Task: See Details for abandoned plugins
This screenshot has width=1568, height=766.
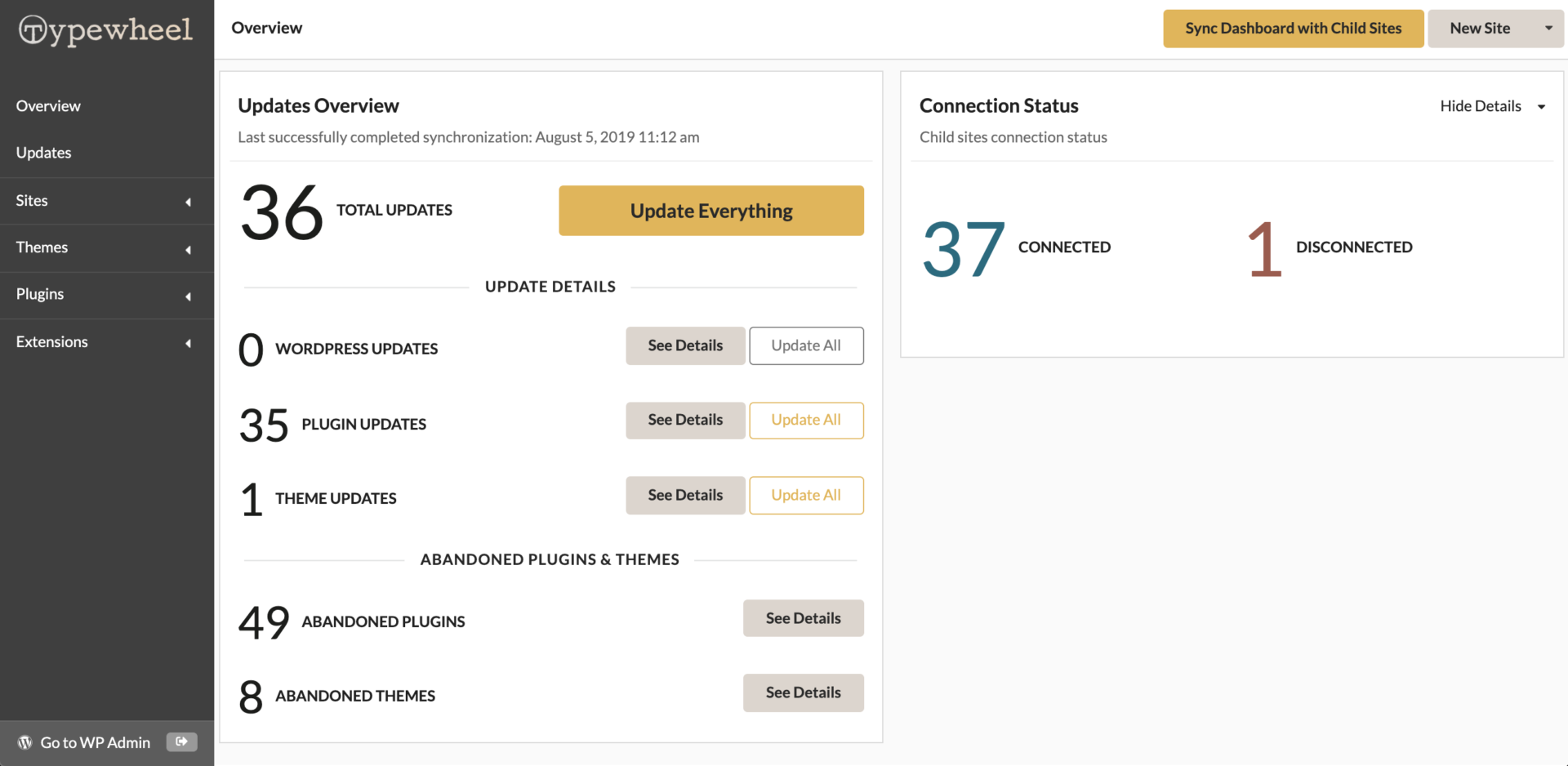Action: (804, 618)
